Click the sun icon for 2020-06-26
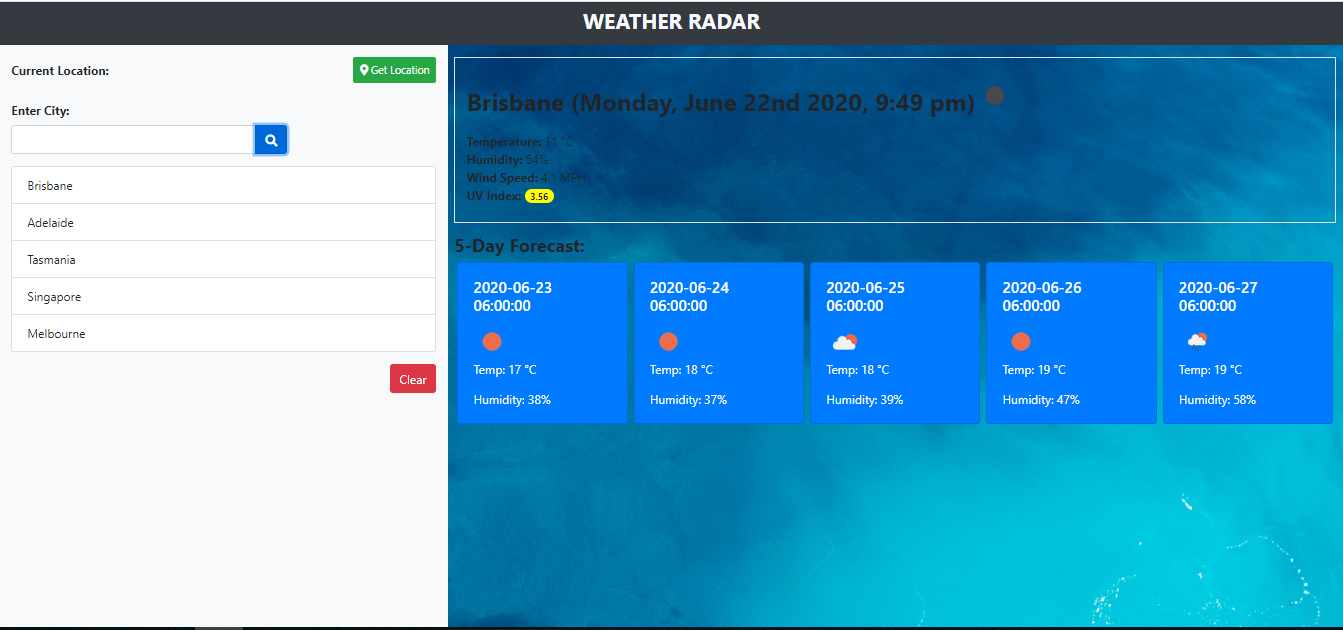Viewport: 1343px width, 630px height. coord(1021,342)
